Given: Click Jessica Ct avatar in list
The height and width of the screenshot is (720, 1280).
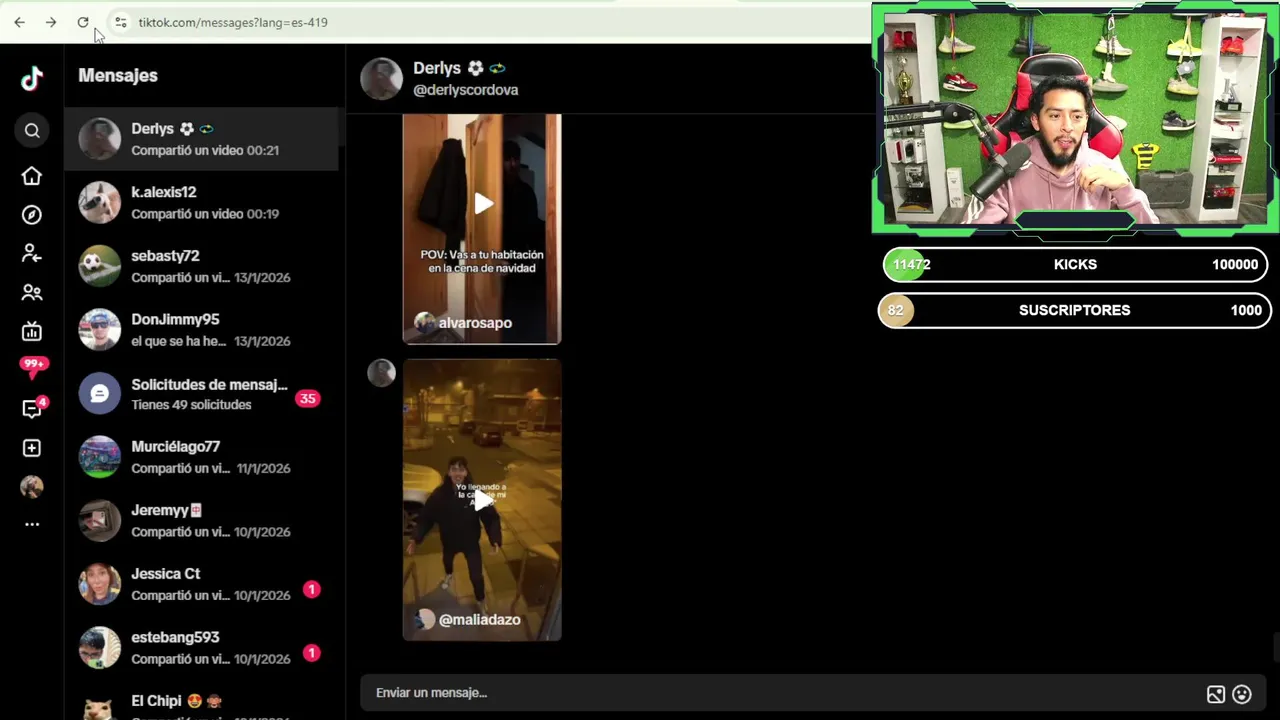Looking at the screenshot, I should click(x=100, y=584).
